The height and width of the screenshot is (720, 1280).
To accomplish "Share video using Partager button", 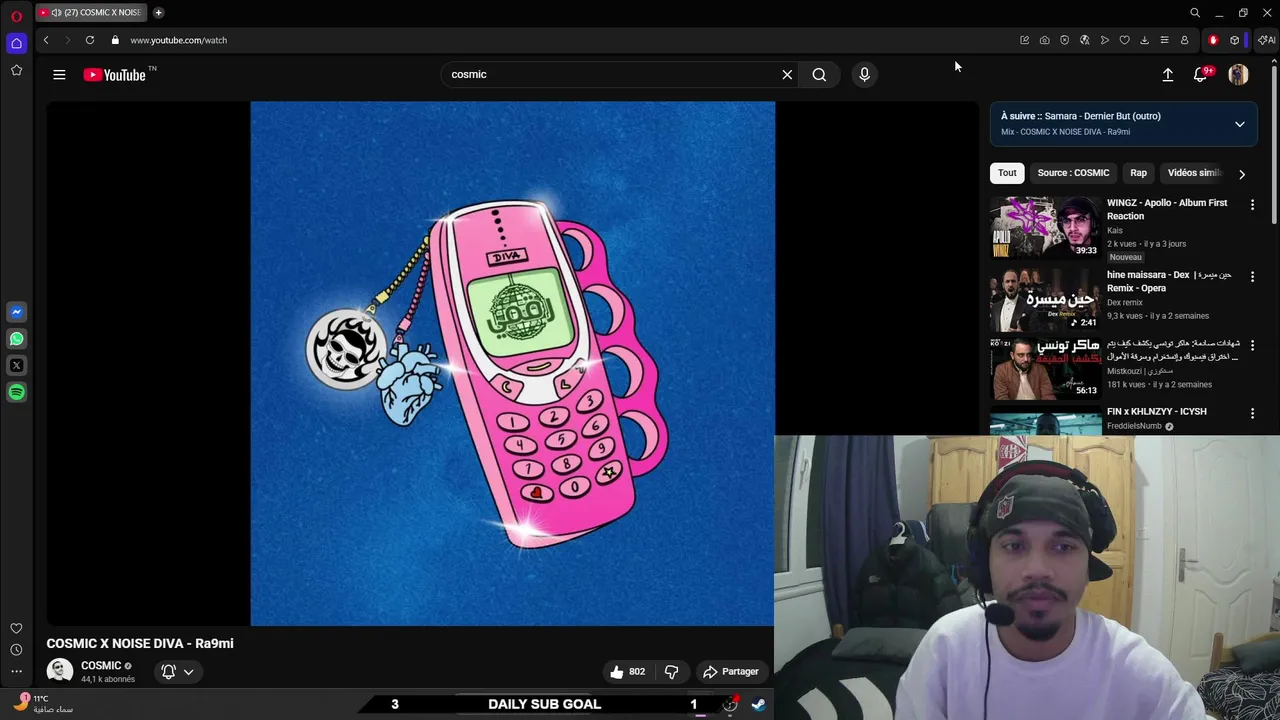I will coord(731,672).
